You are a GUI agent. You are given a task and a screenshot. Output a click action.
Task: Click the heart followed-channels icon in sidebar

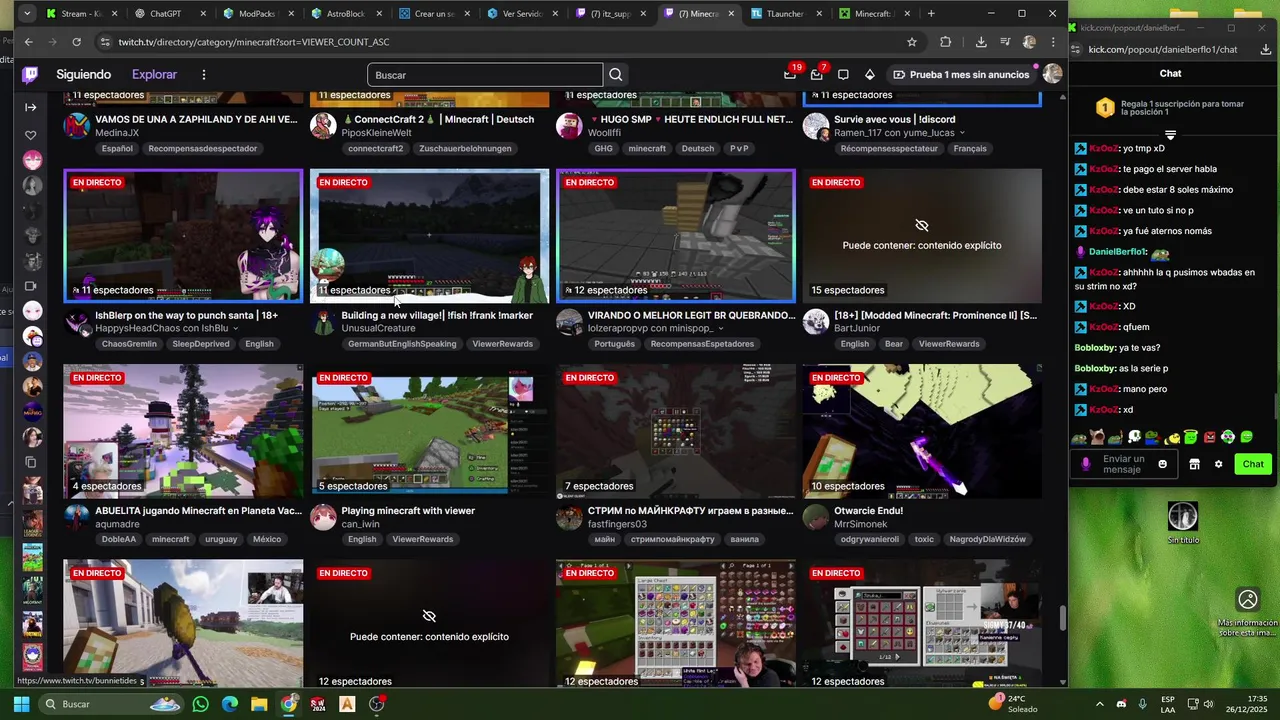point(31,135)
